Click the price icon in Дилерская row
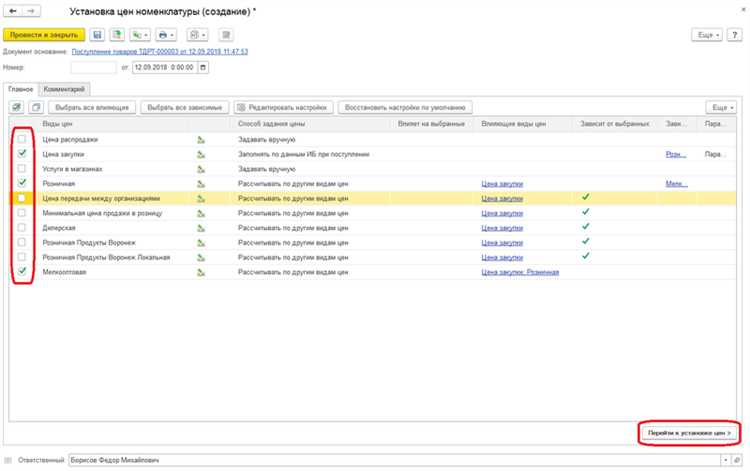The width and height of the screenshot is (750, 471). pyautogui.click(x=201, y=228)
